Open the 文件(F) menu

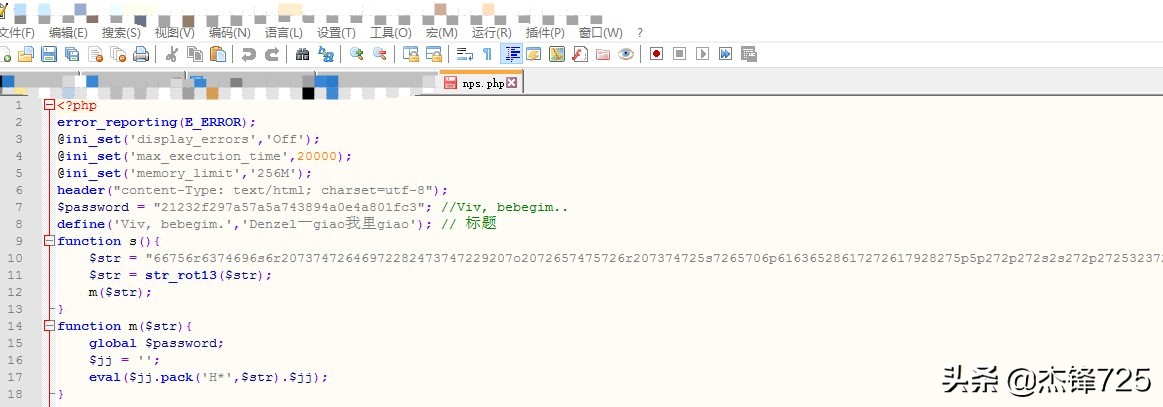[16, 33]
